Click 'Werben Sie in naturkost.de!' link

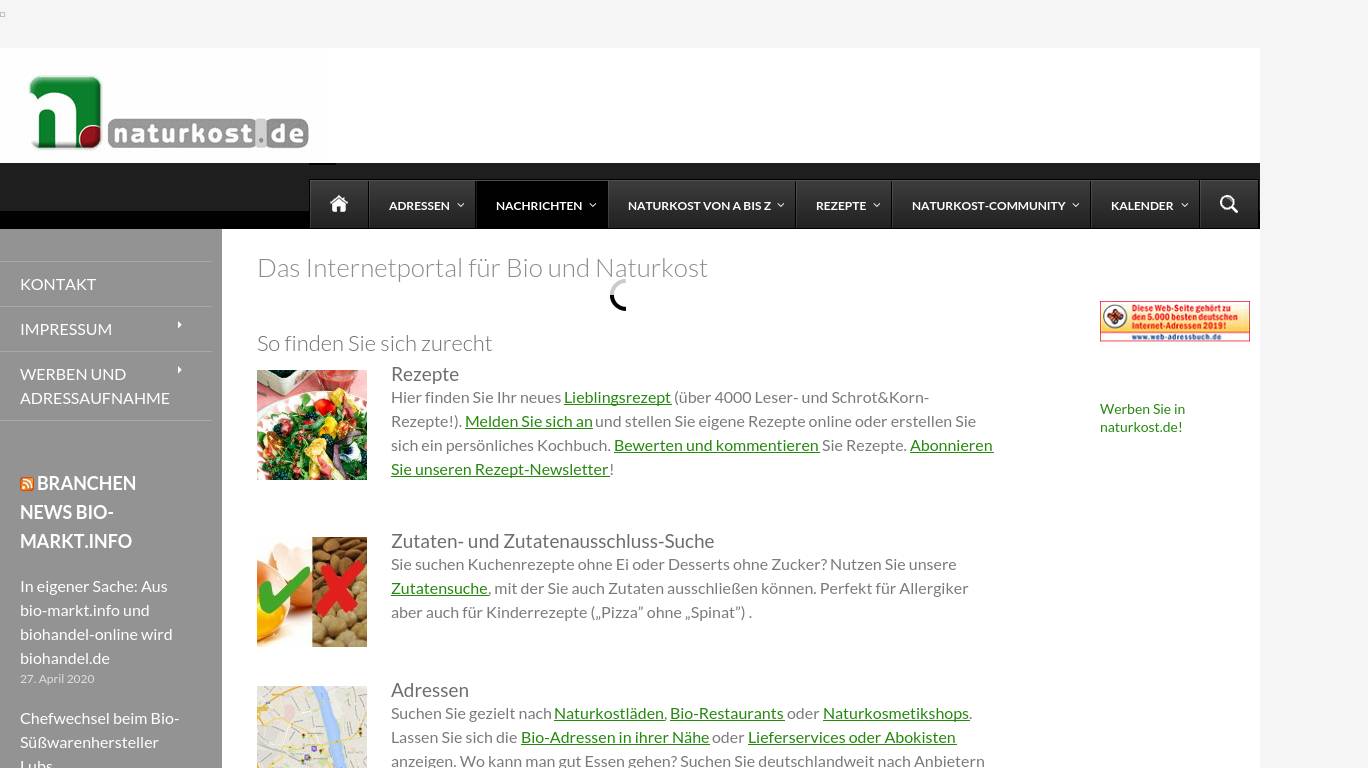(x=1142, y=418)
